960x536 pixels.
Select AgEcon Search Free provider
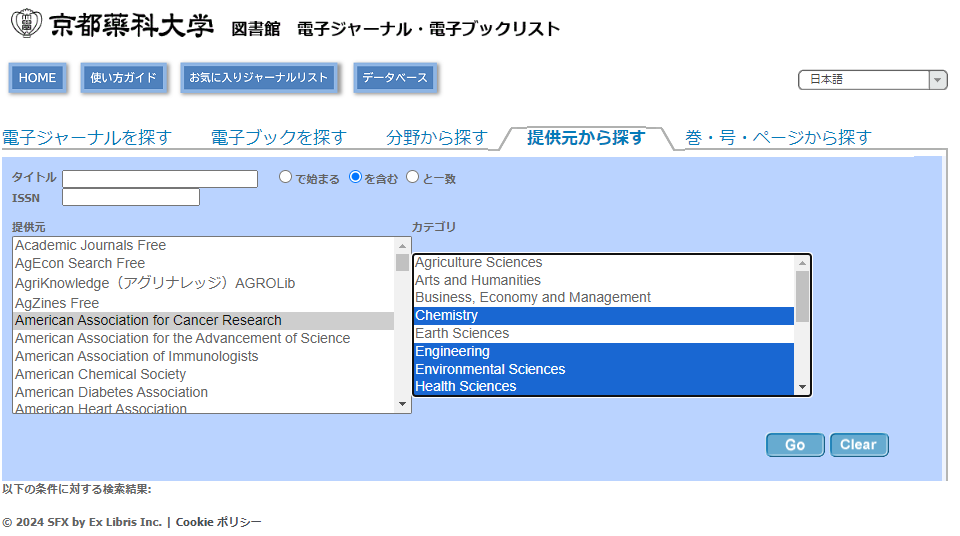tap(204, 263)
